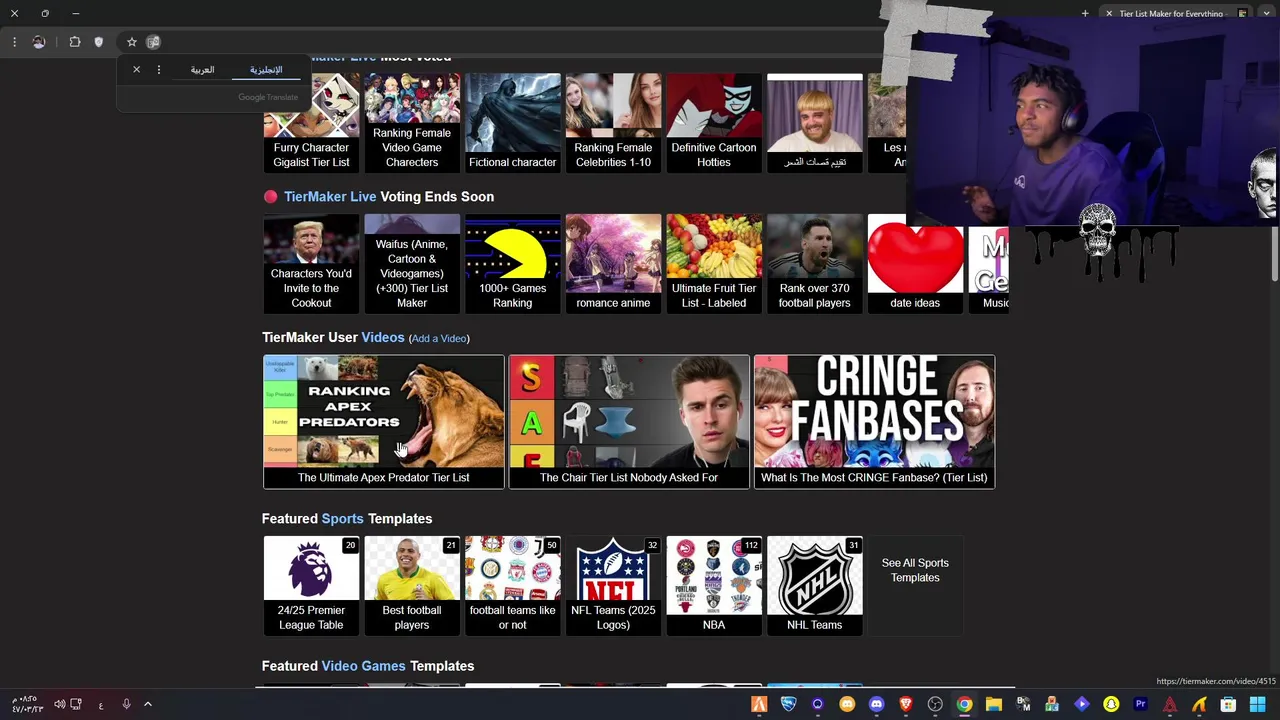Select the العربية tab in Translate popup
The width and height of the screenshot is (1280, 720).
(x=203, y=70)
